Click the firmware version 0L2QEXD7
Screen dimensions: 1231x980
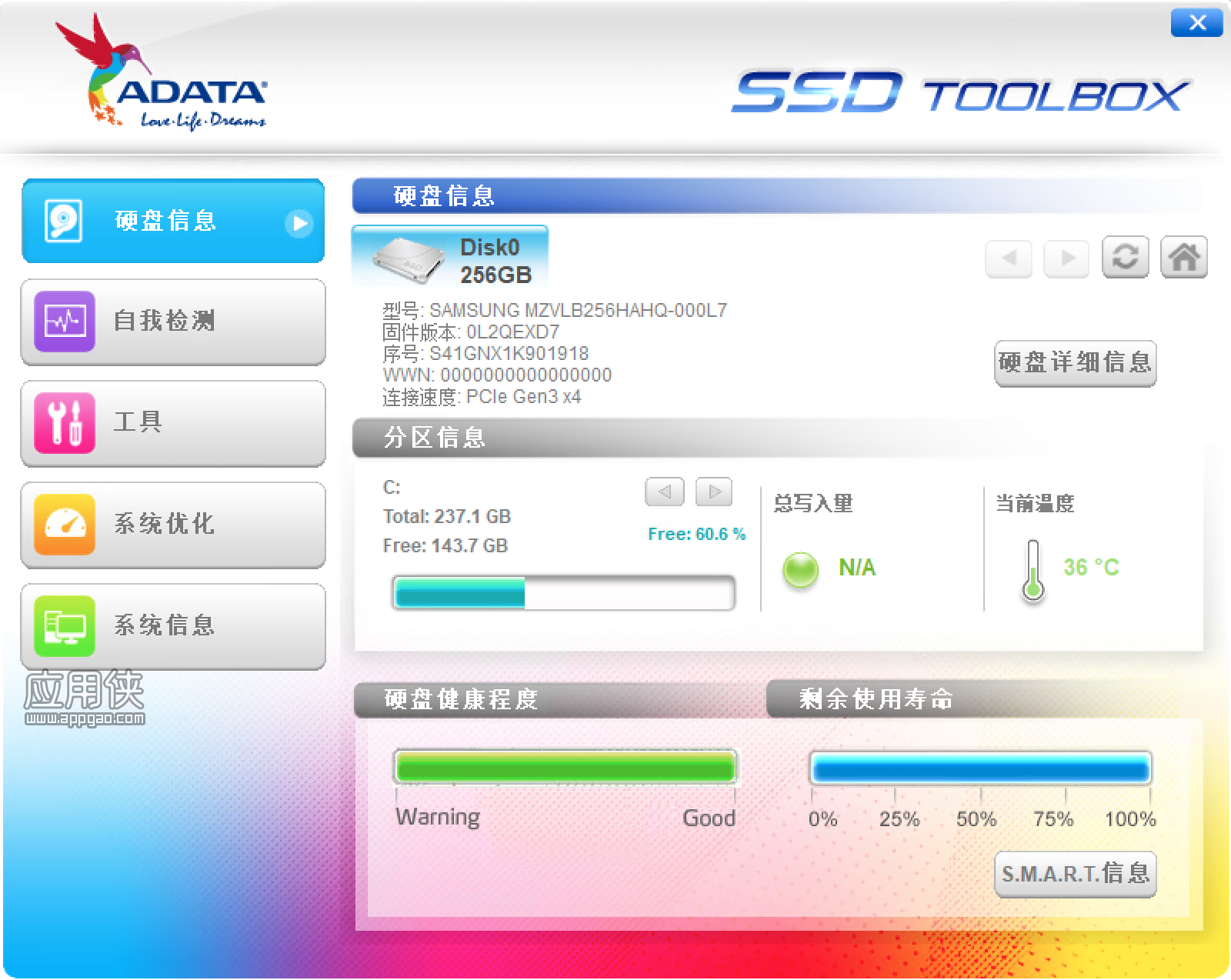point(513,332)
